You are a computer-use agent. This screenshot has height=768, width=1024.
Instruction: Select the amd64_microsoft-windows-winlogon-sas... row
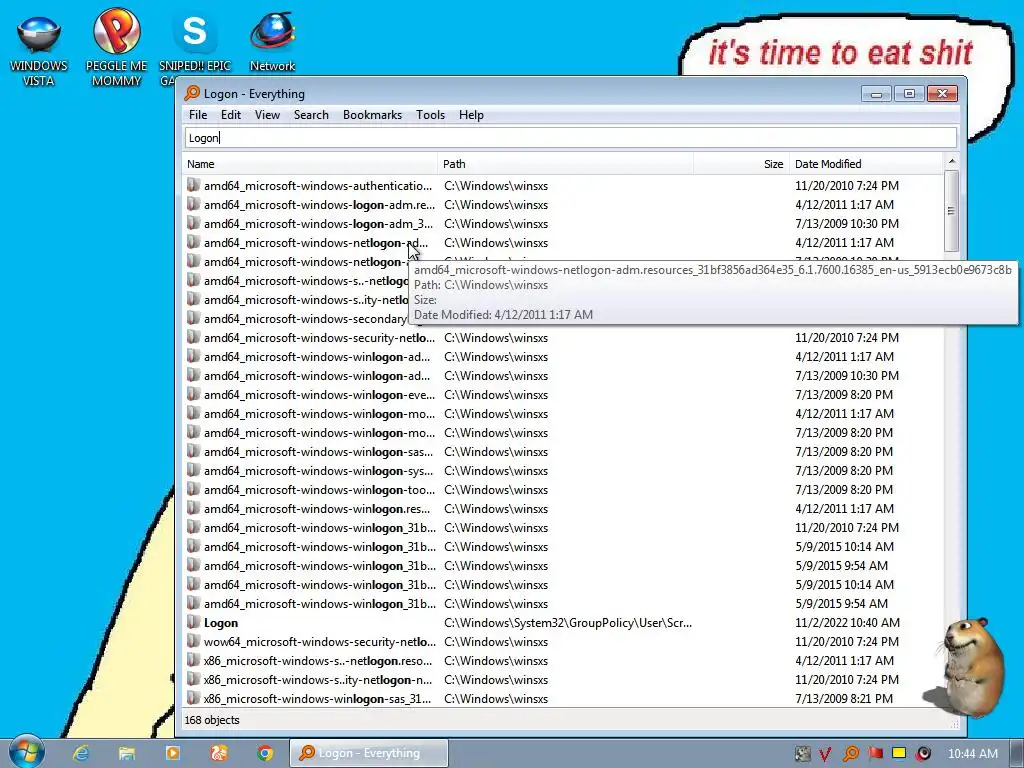click(563, 451)
